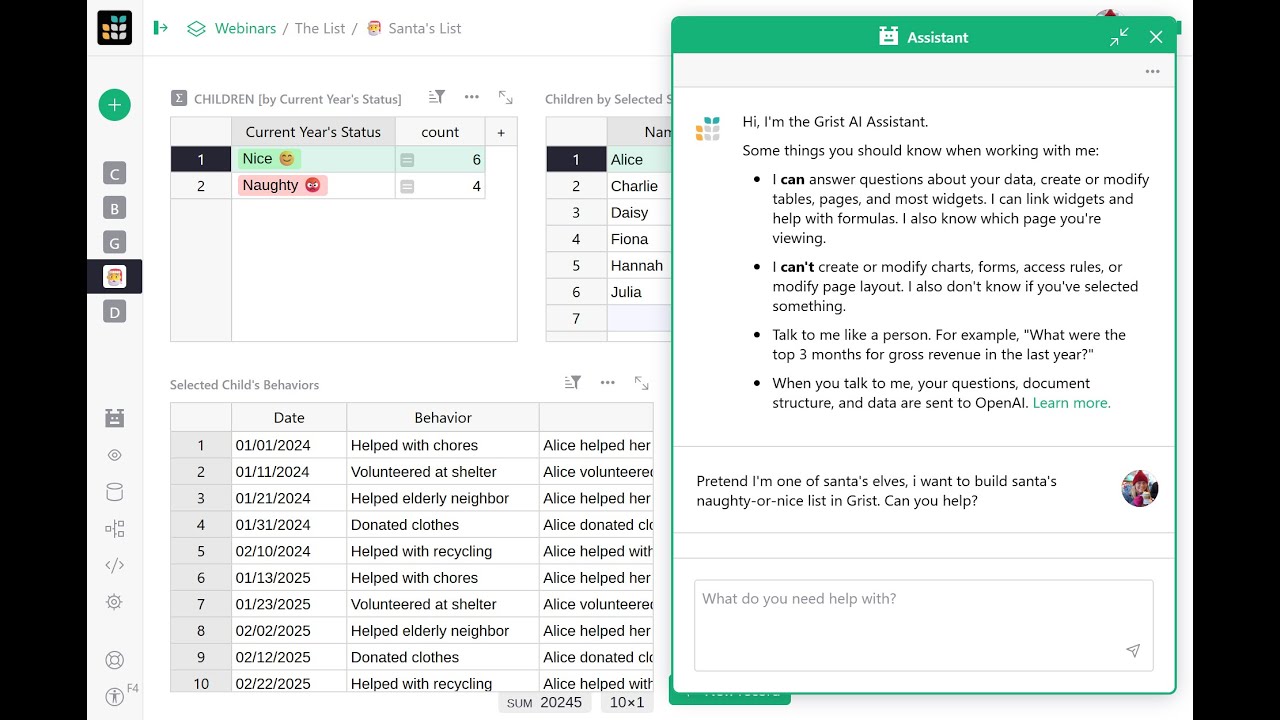
Task: Click the Grist logo home icon
Action: tap(114, 28)
